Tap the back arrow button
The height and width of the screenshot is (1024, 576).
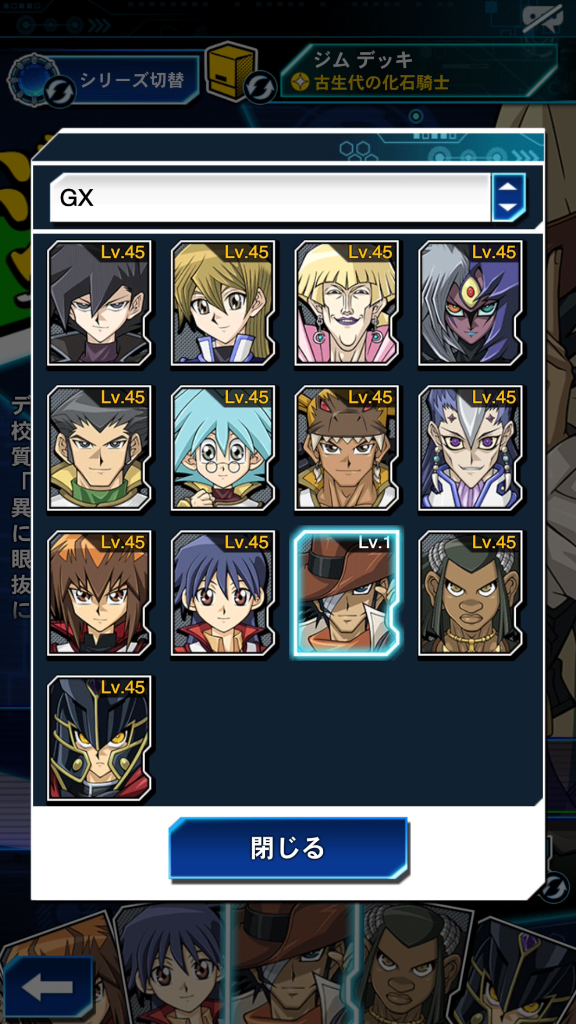(x=48, y=987)
